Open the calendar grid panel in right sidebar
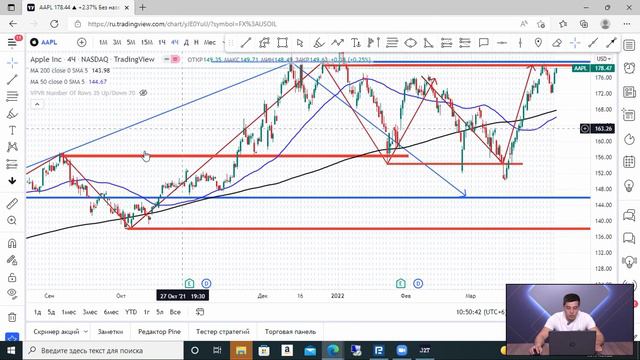 [629, 162]
